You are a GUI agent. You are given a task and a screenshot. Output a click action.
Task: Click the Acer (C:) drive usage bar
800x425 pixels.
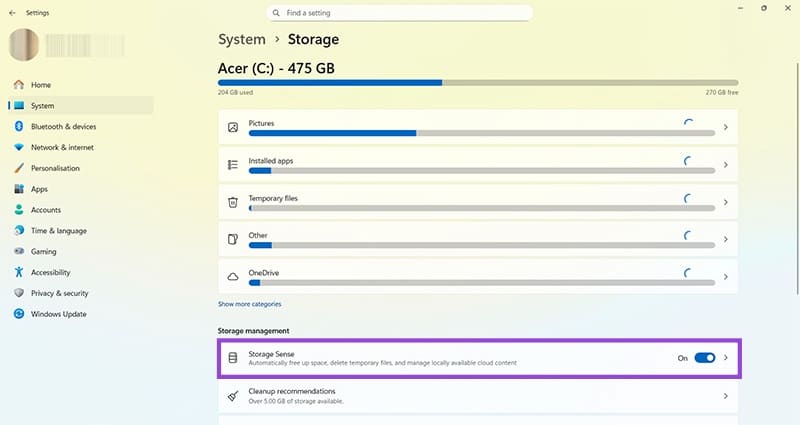(x=478, y=83)
